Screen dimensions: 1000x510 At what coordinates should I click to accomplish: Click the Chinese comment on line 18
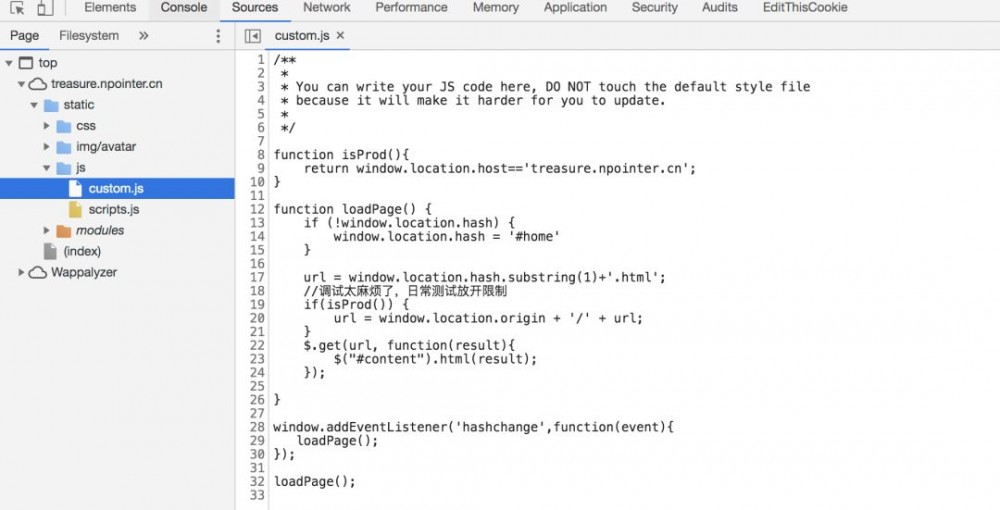click(x=405, y=291)
